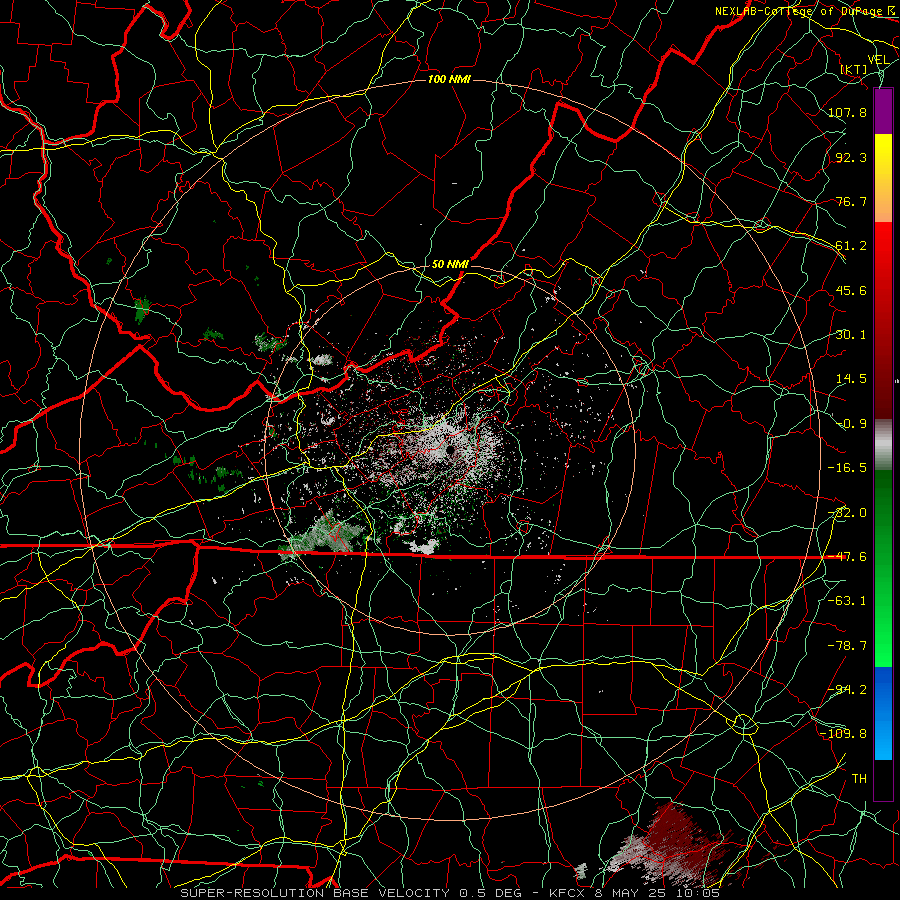The image size is (900, 900).
Task: Click the TH label below the scale
Action: coord(859,779)
